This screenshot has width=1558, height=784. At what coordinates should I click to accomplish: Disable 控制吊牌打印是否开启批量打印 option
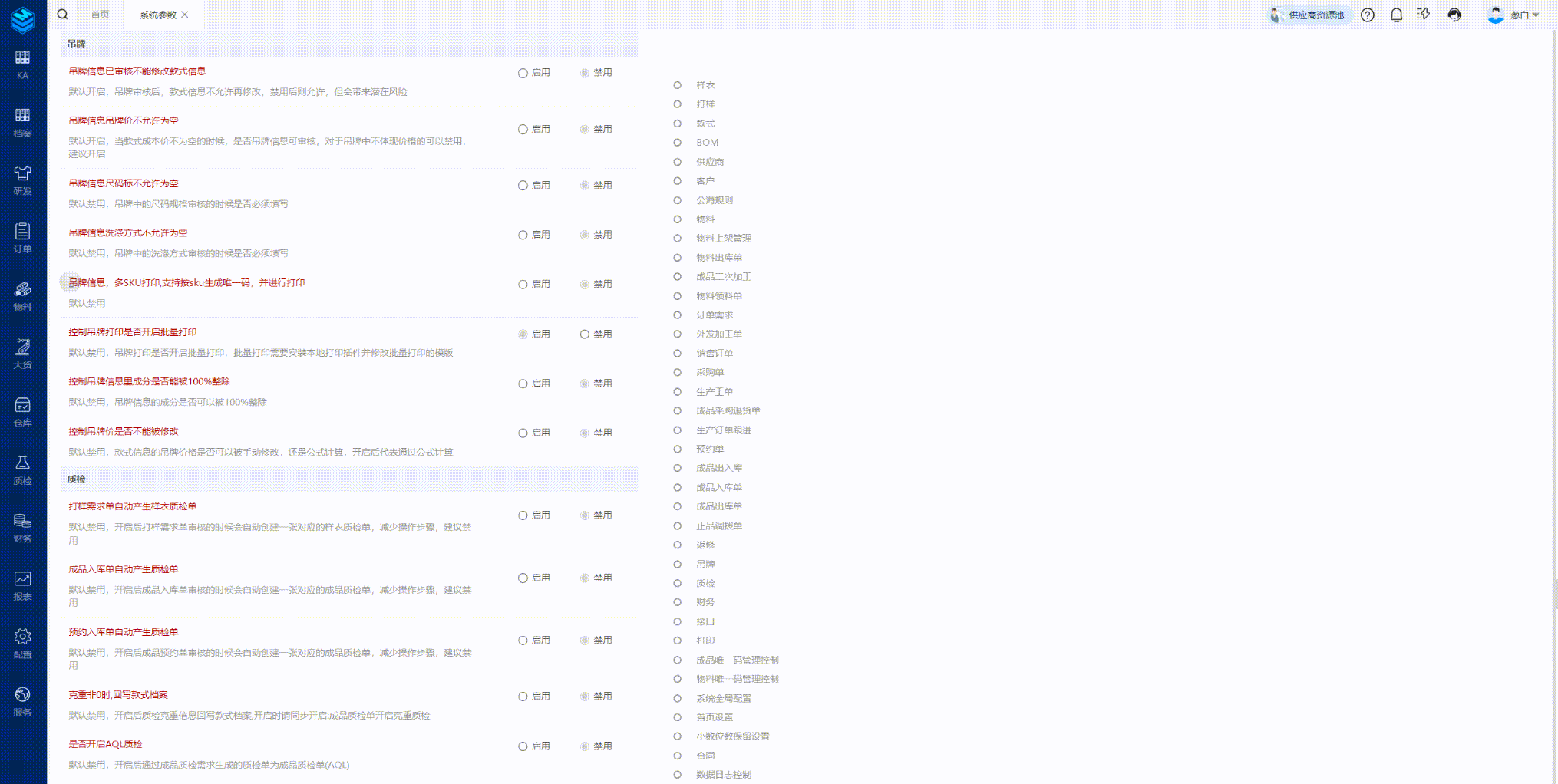[585, 334]
